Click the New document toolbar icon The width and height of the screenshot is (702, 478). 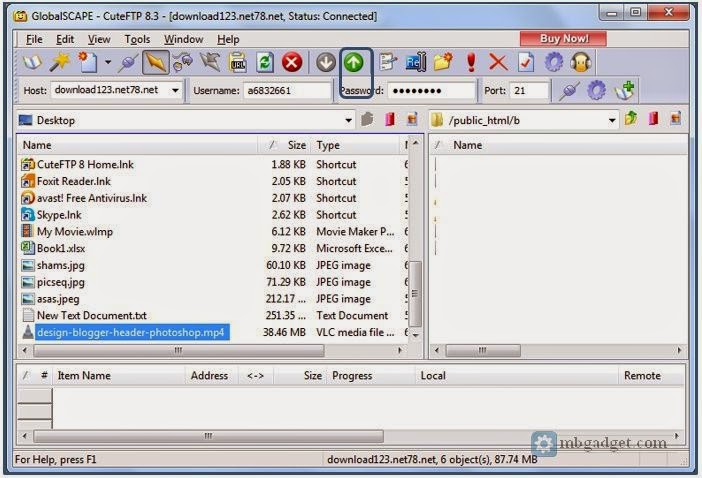tap(88, 62)
